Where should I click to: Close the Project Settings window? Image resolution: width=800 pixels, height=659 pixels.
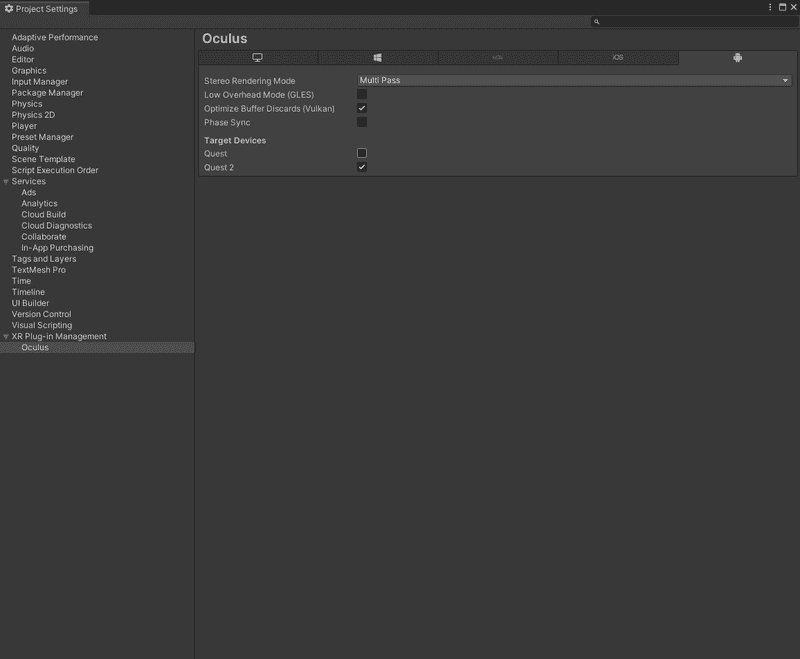pos(793,7)
